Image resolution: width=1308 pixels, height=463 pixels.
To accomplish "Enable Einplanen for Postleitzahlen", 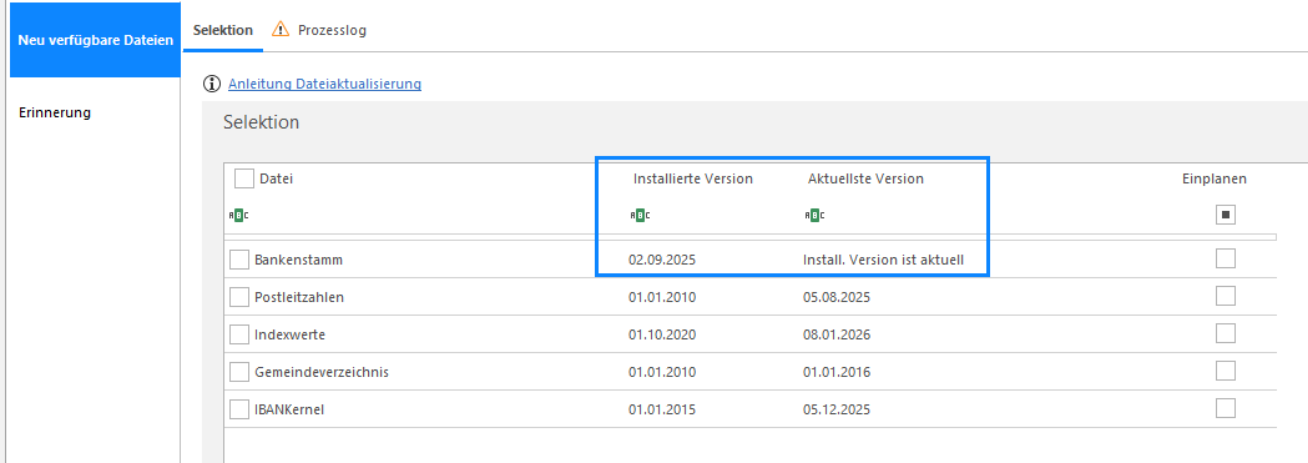I will pos(1226,296).
